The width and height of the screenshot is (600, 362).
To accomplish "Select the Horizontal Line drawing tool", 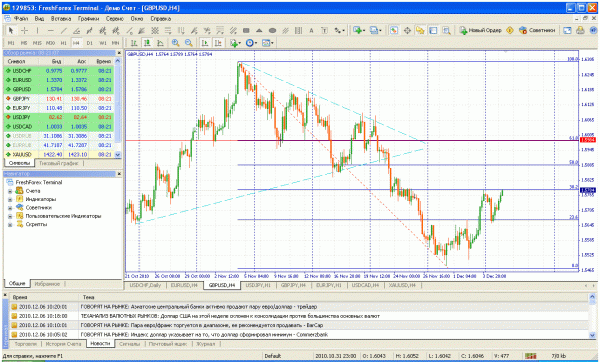I will coord(51,30).
